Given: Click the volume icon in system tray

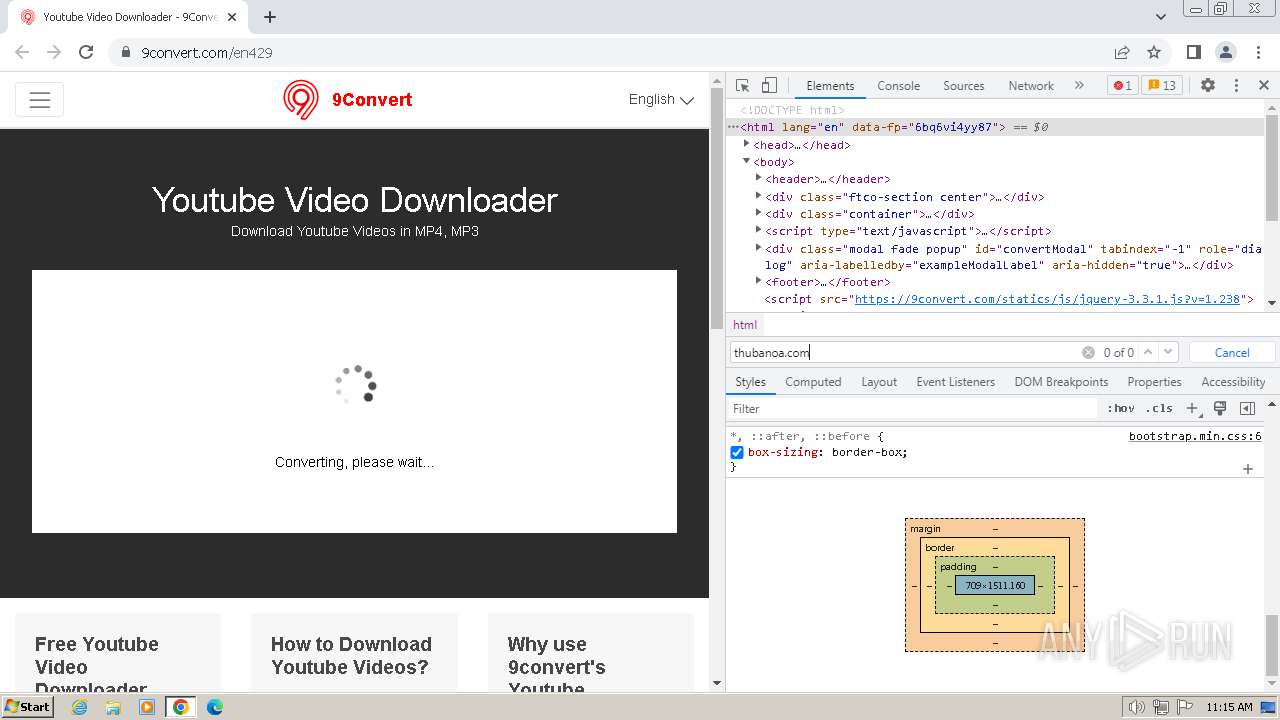Looking at the screenshot, I should point(1136,707).
